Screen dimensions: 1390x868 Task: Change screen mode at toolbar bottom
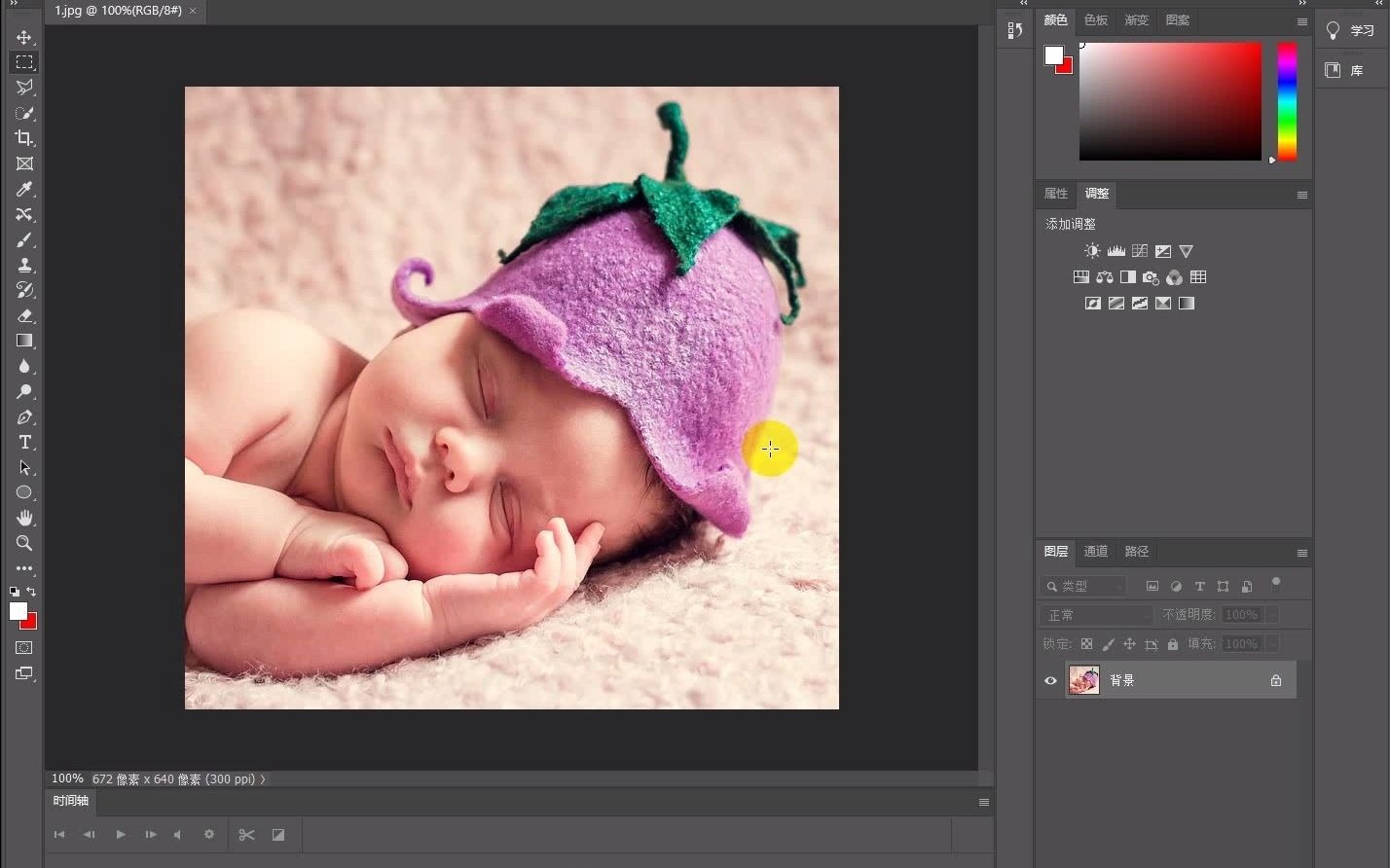24,673
